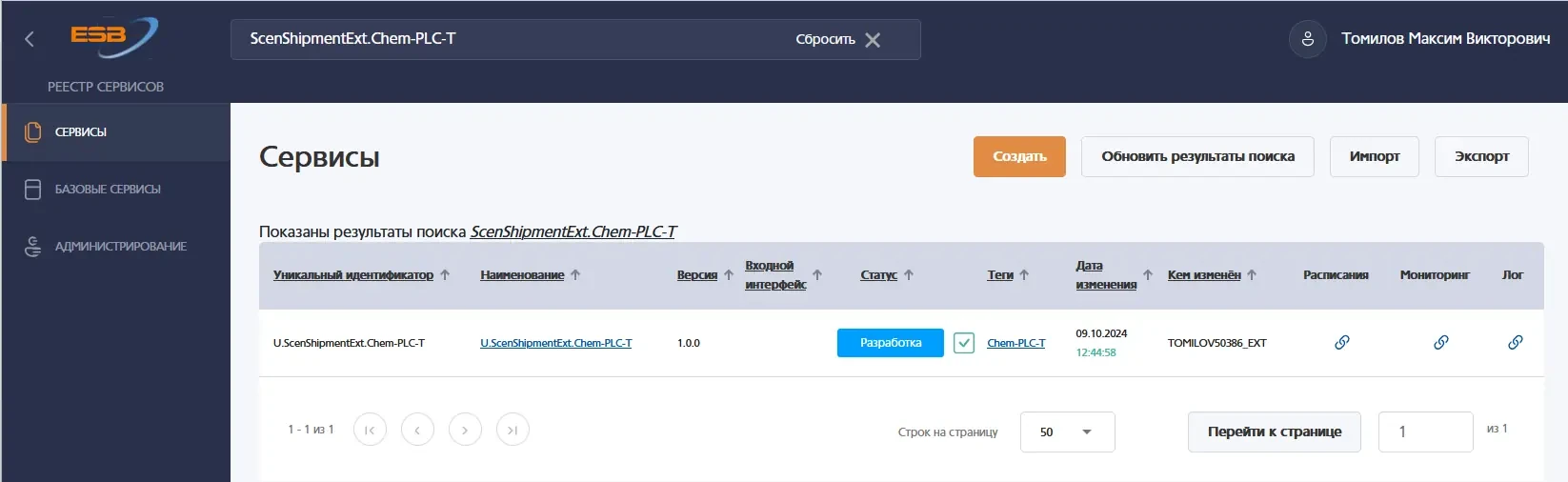Sort by the Статус arrow icon
Image resolution: width=1568 pixels, height=482 pixels.
point(909,274)
